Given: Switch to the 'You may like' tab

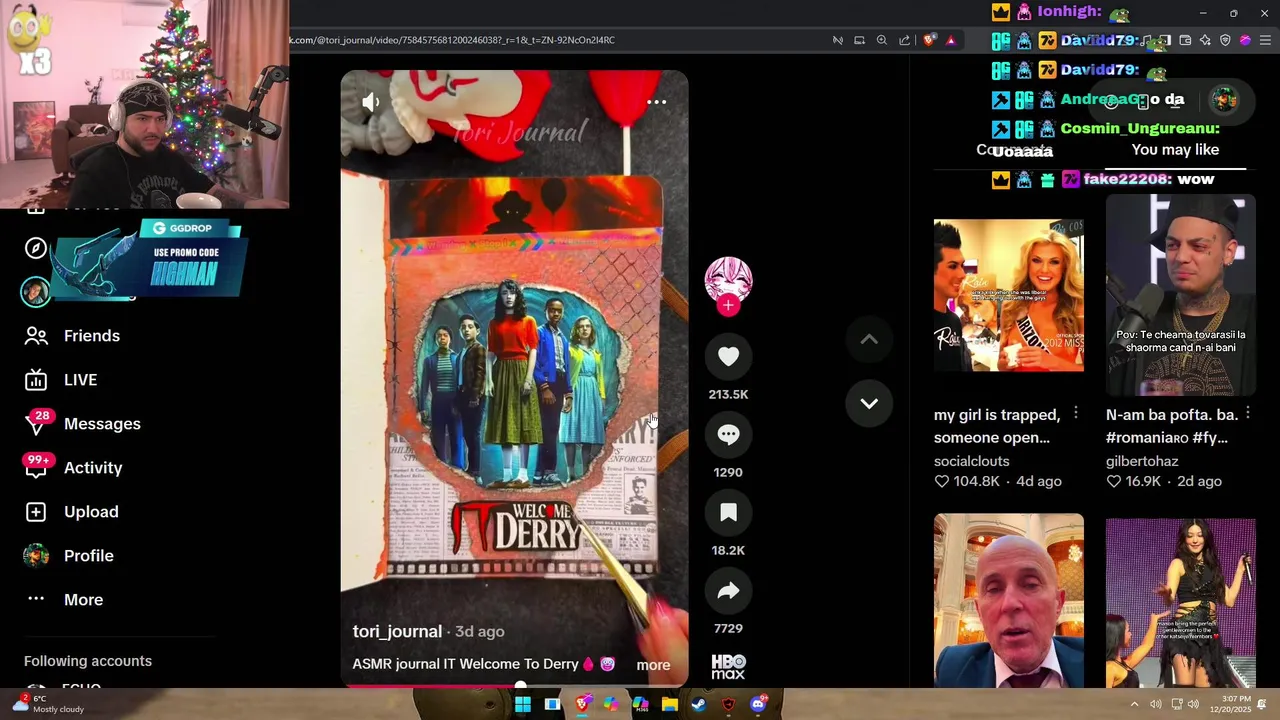Looking at the screenshot, I should tap(1175, 150).
